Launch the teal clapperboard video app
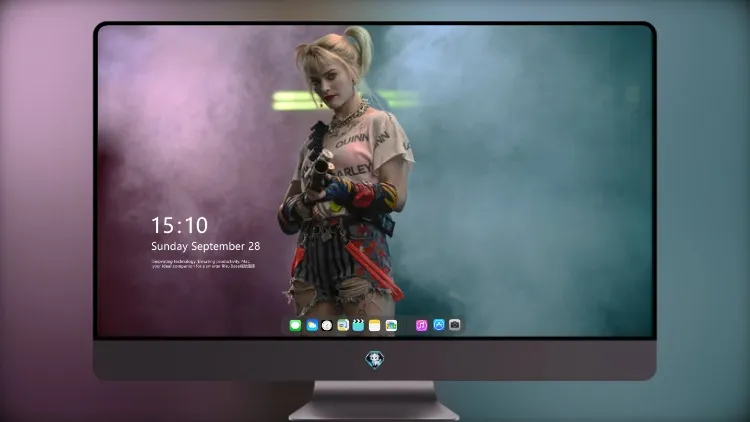The image size is (750, 422). click(358, 325)
